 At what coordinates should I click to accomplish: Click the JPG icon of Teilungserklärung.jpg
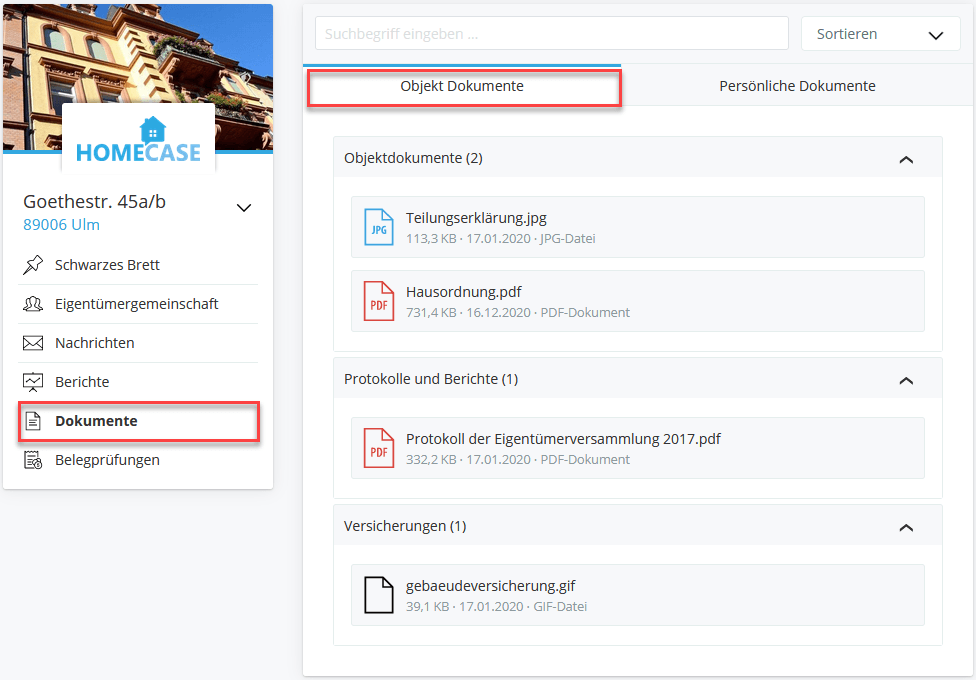click(x=378, y=227)
